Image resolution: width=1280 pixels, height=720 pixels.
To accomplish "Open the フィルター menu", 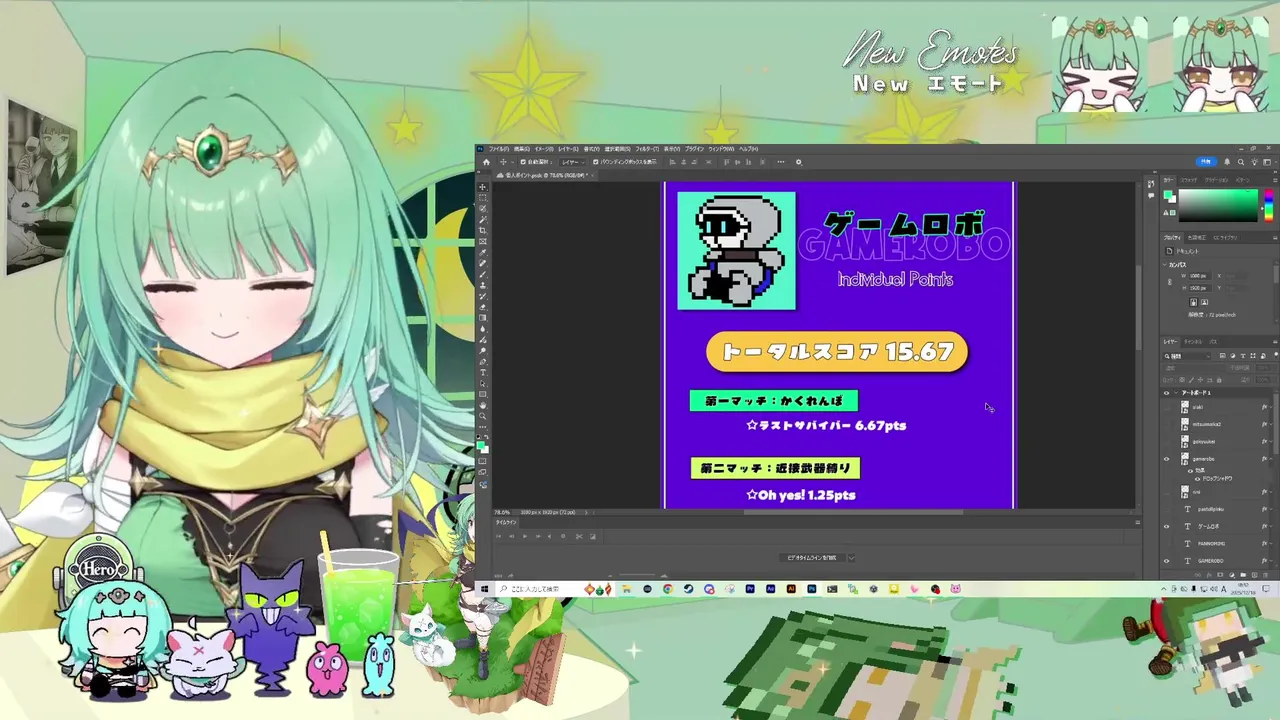I will 647,149.
